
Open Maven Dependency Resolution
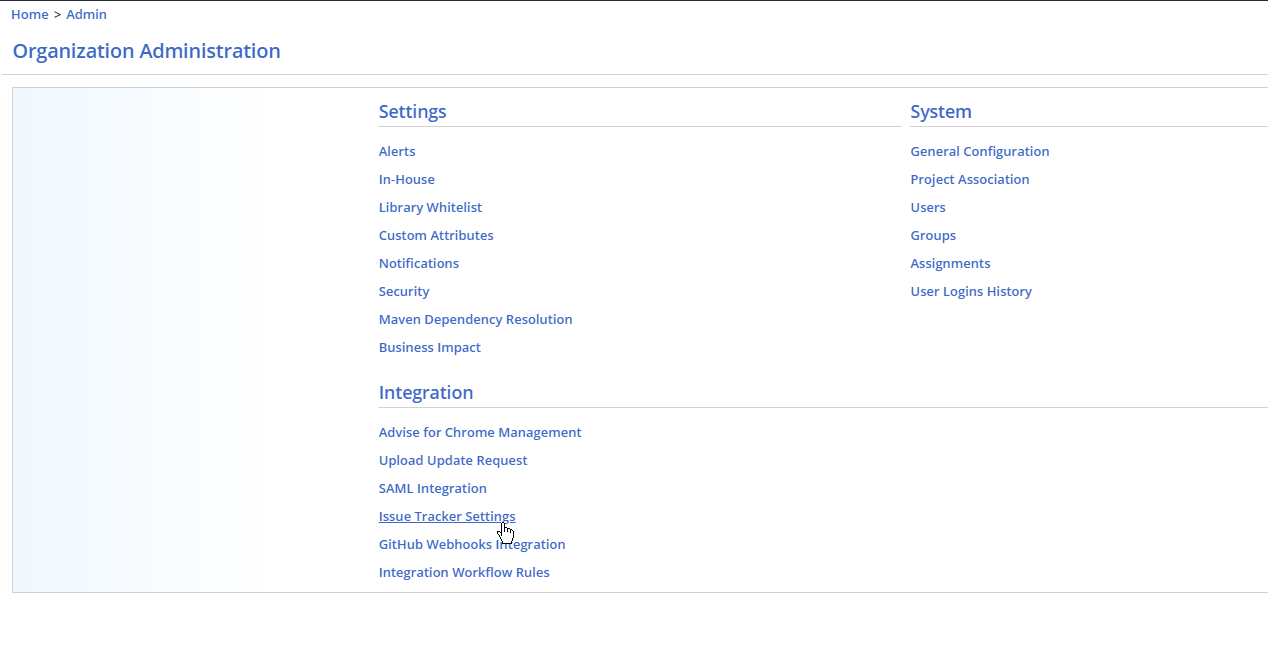tap(475, 320)
